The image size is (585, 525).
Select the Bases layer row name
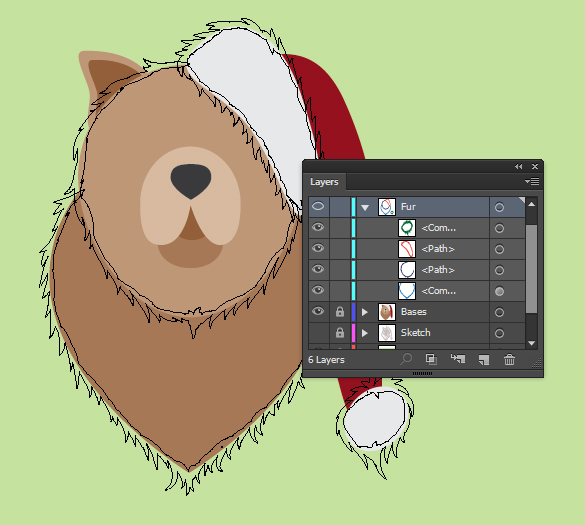click(413, 312)
